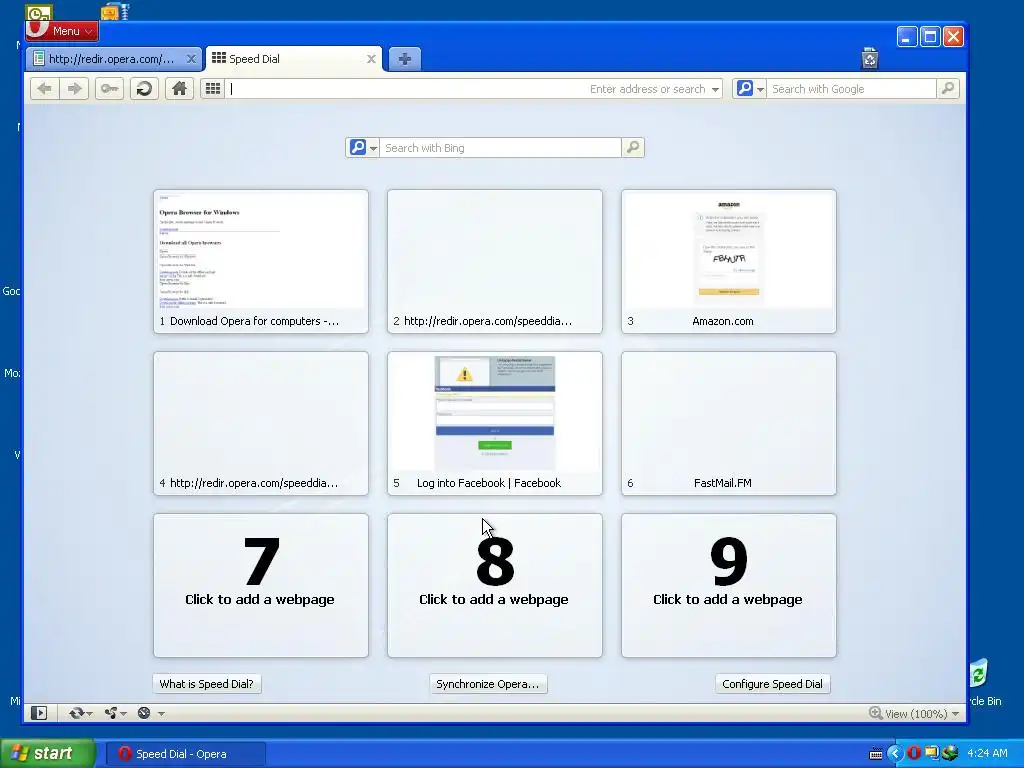The height and width of the screenshot is (768, 1024).
Task: Select the Speed Dial tab
Action: tap(291, 59)
